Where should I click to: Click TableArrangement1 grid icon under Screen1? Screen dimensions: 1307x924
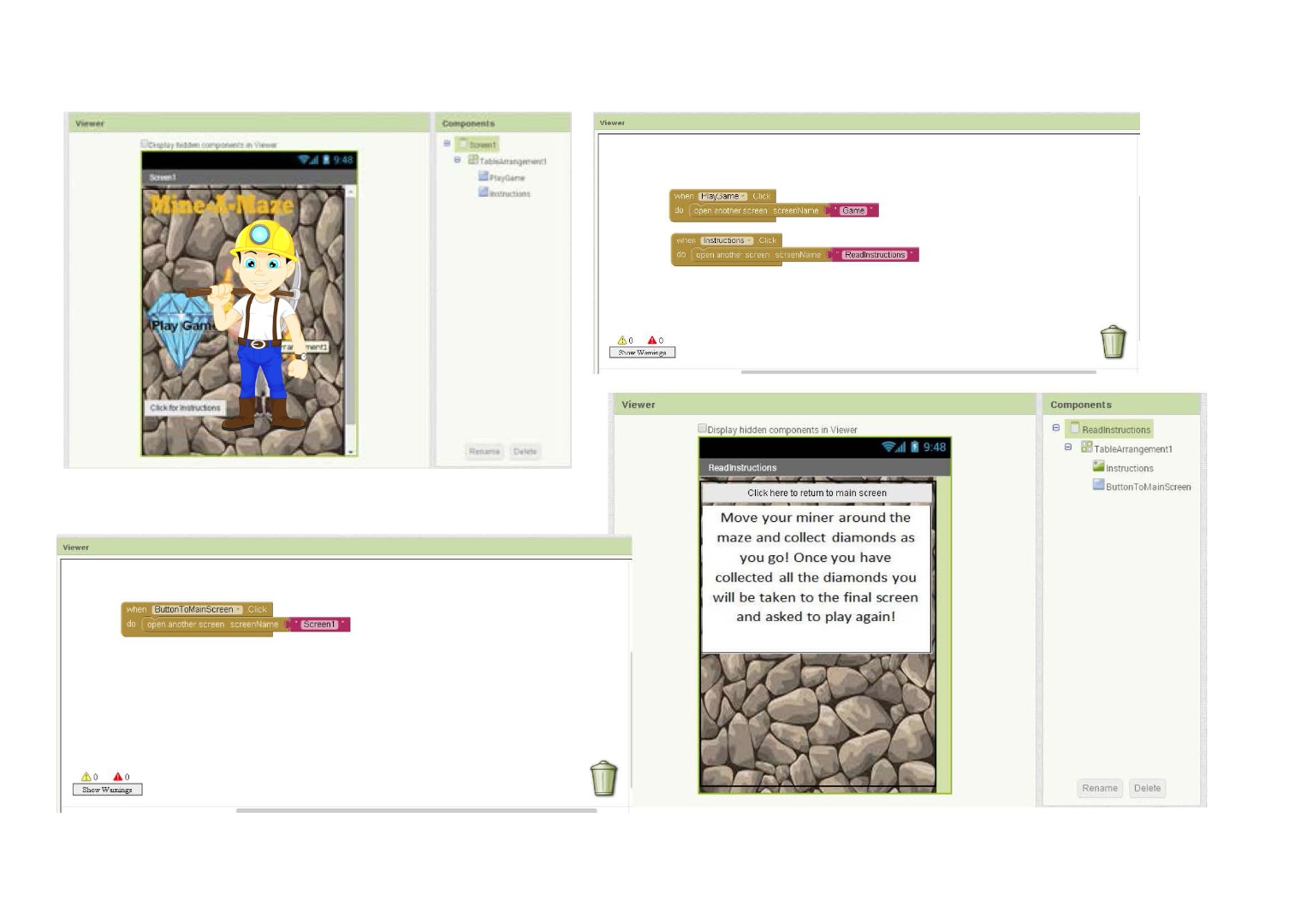click(472, 160)
